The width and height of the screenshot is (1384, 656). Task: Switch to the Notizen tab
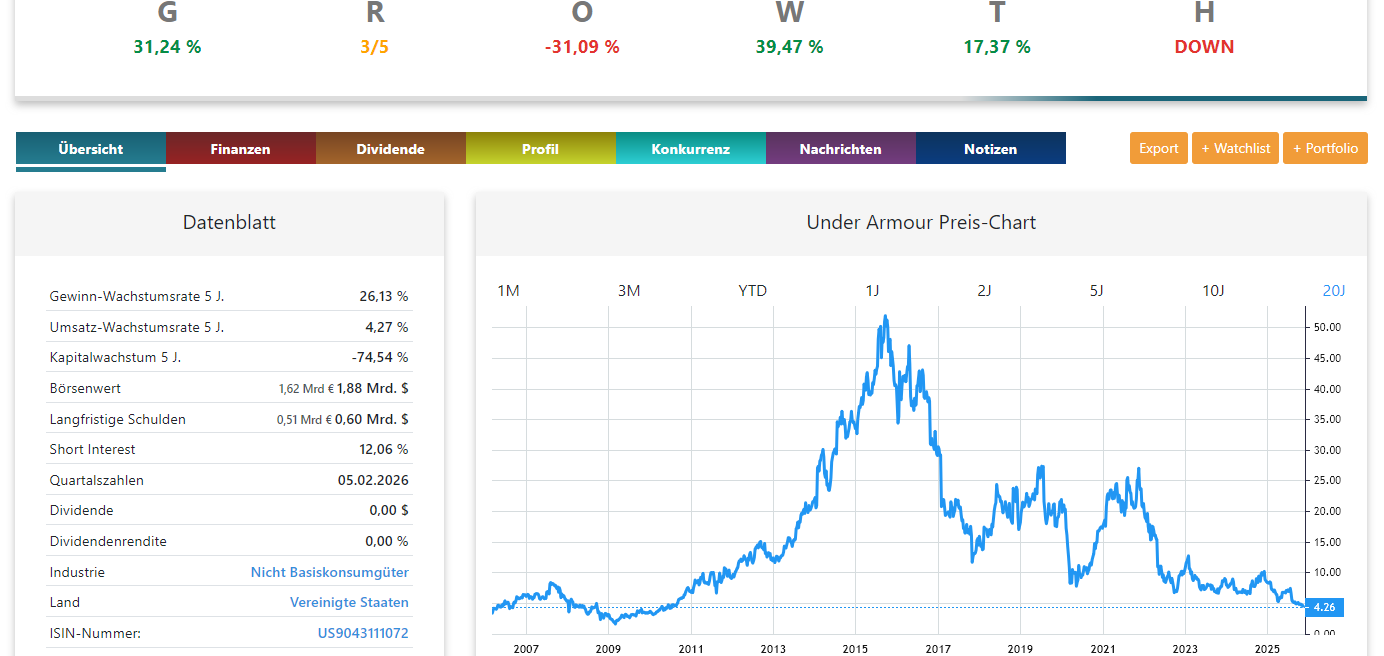990,148
